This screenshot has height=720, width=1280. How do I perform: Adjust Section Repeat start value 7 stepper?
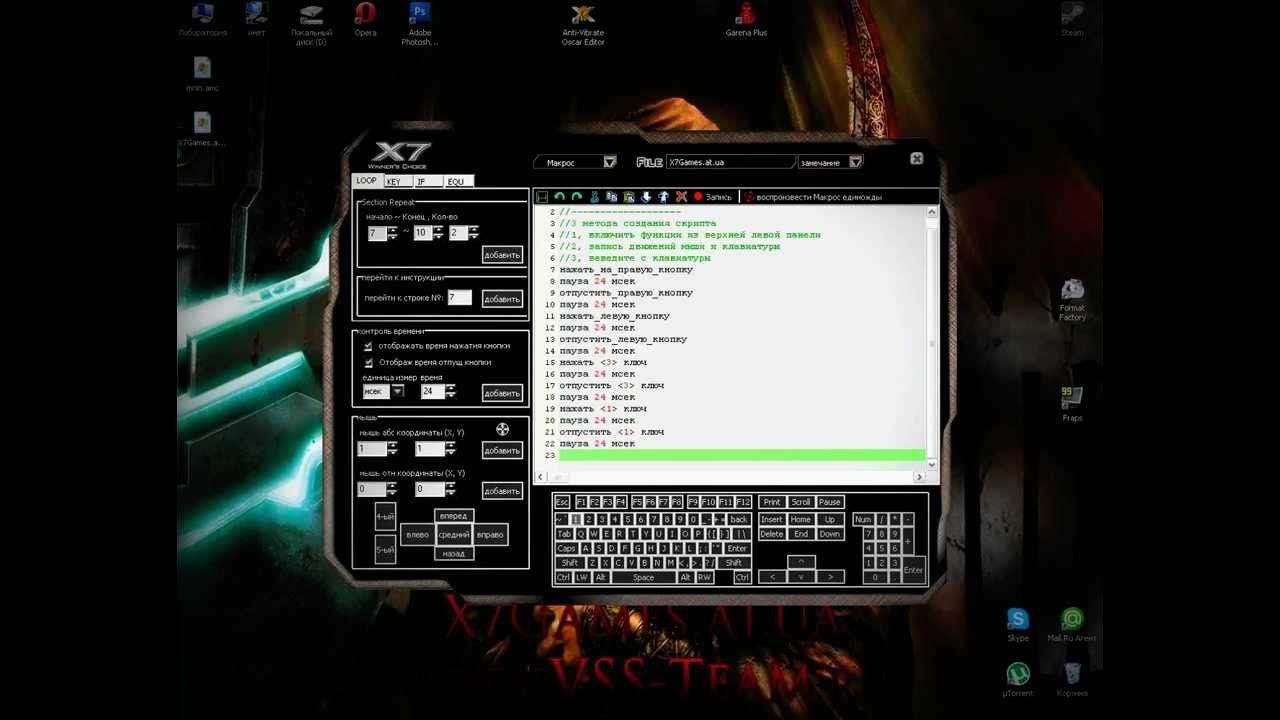[392, 232]
